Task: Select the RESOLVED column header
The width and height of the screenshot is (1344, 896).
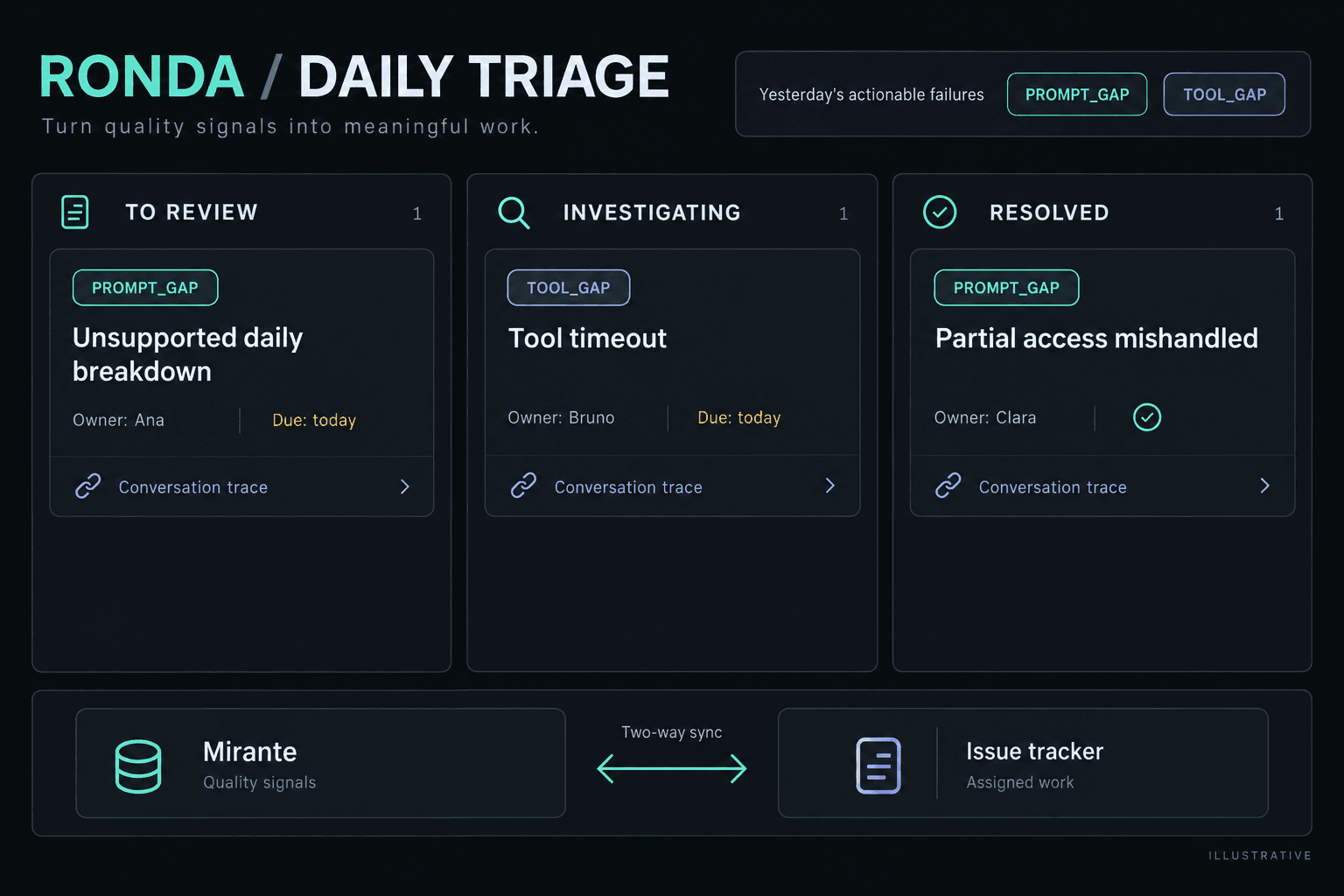Action: pyautogui.click(x=1049, y=213)
